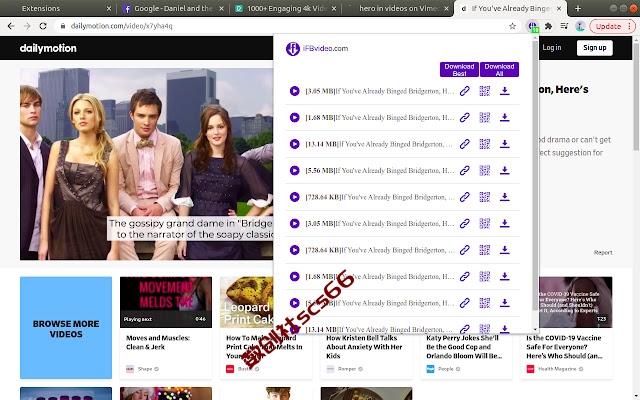
Task: Switch to the 1000+ Engaging 4k Videos tab
Action: 287,9
